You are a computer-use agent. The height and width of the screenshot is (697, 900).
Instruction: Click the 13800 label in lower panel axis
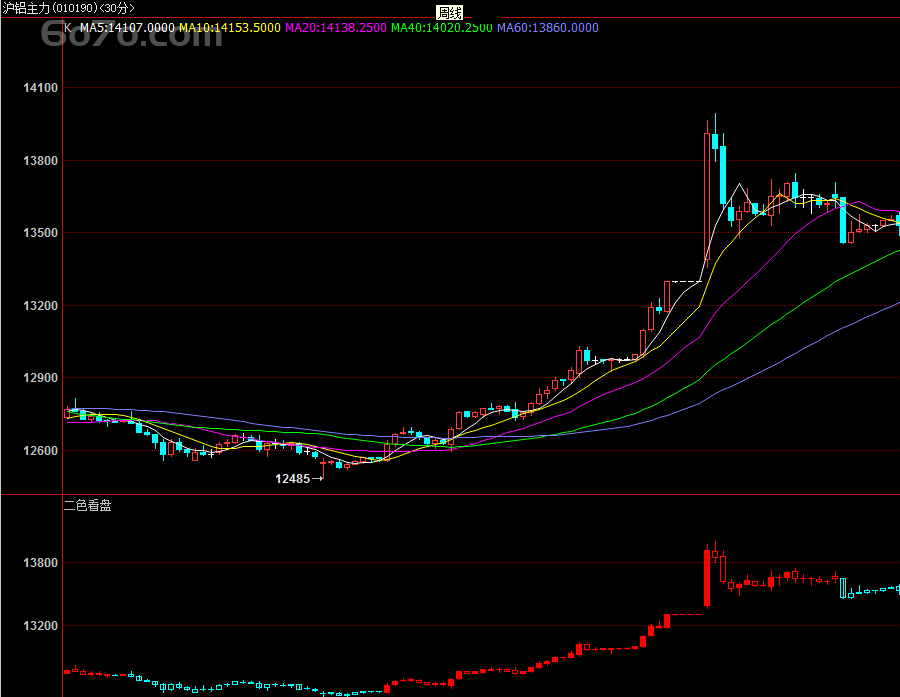(40, 563)
